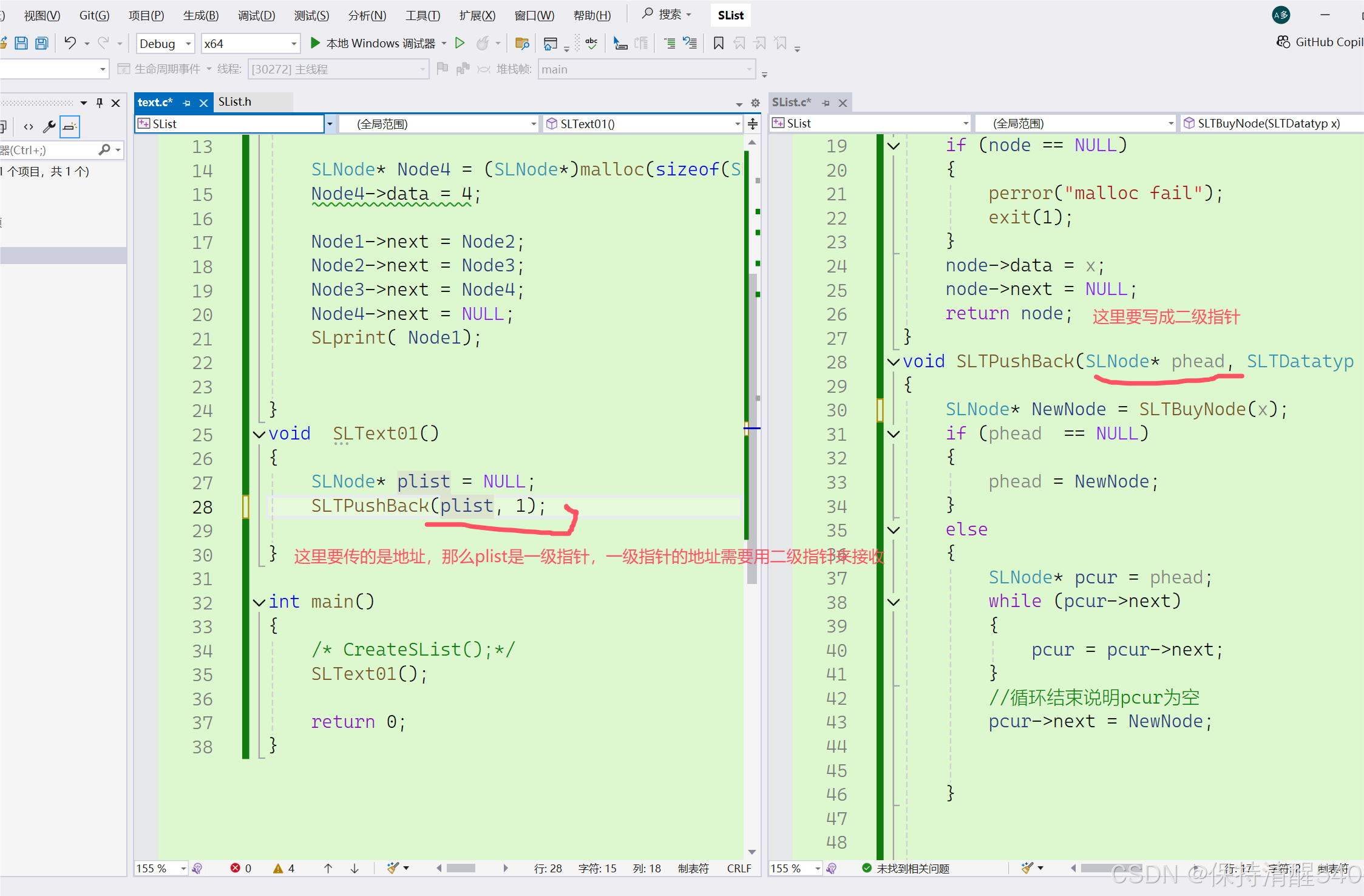The height and width of the screenshot is (896, 1364).
Task: Switch to SList.h tab
Action: (235, 101)
